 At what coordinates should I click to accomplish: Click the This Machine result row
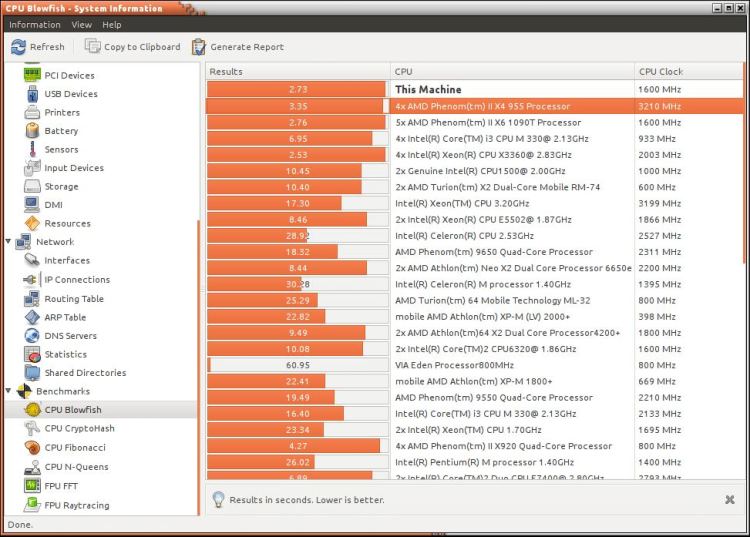pyautogui.click(x=474, y=89)
